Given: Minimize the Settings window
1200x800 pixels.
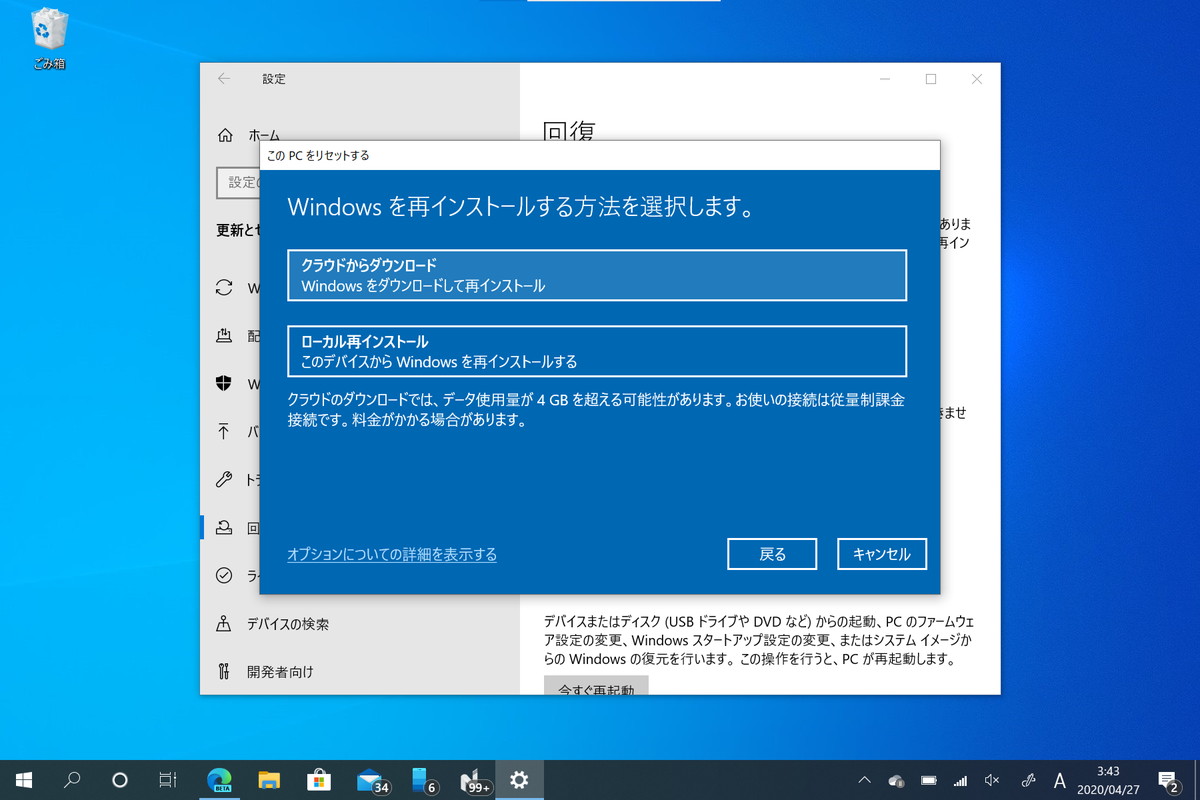Looking at the screenshot, I should [x=885, y=79].
